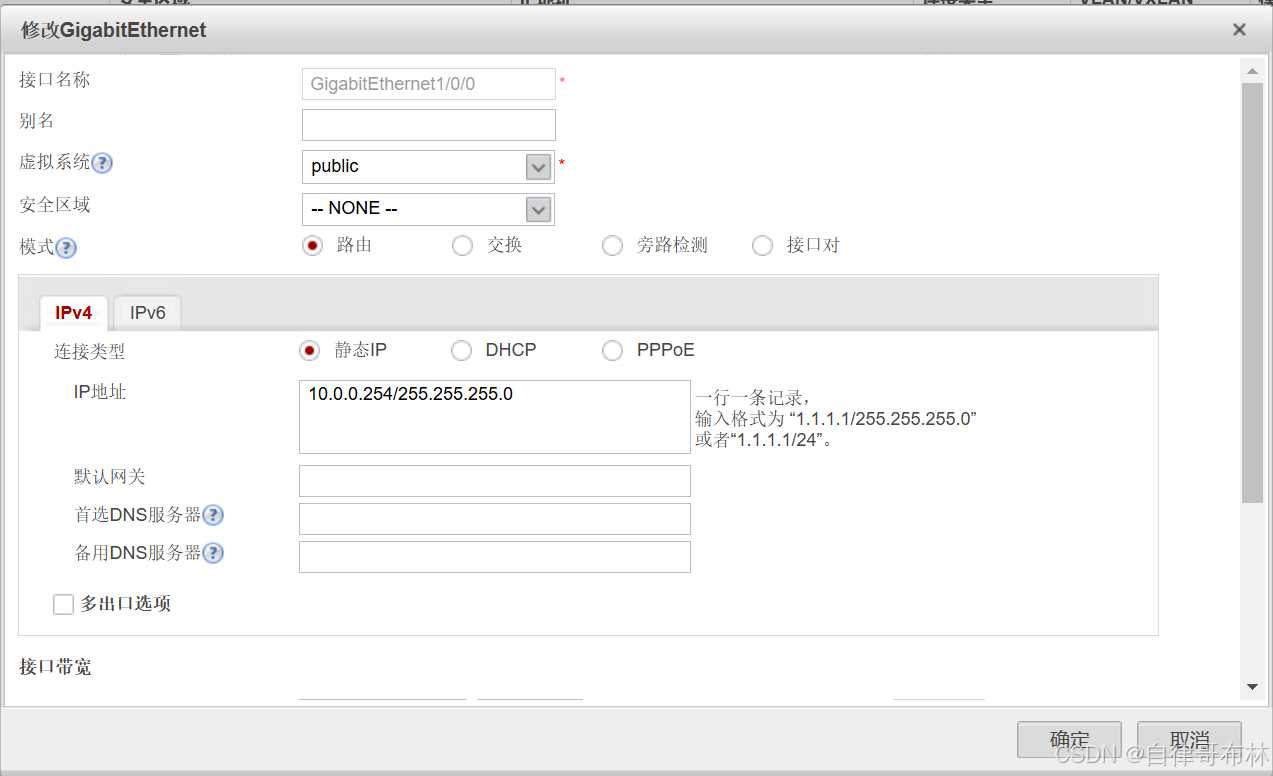Click the 默认网关 input field

pos(494,481)
